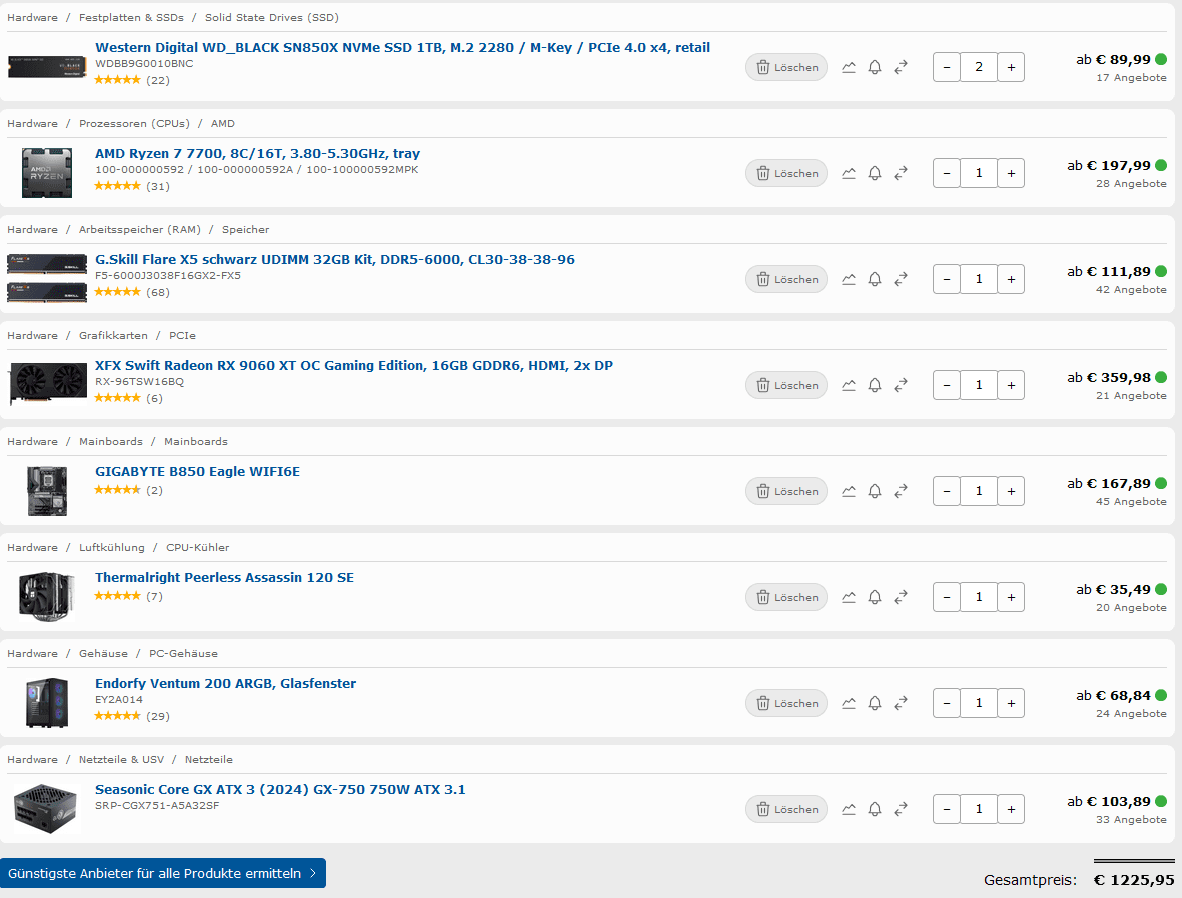Edit quantity field for Thermalright Peerless Assassin
This screenshot has height=898, width=1182.
pos(978,597)
